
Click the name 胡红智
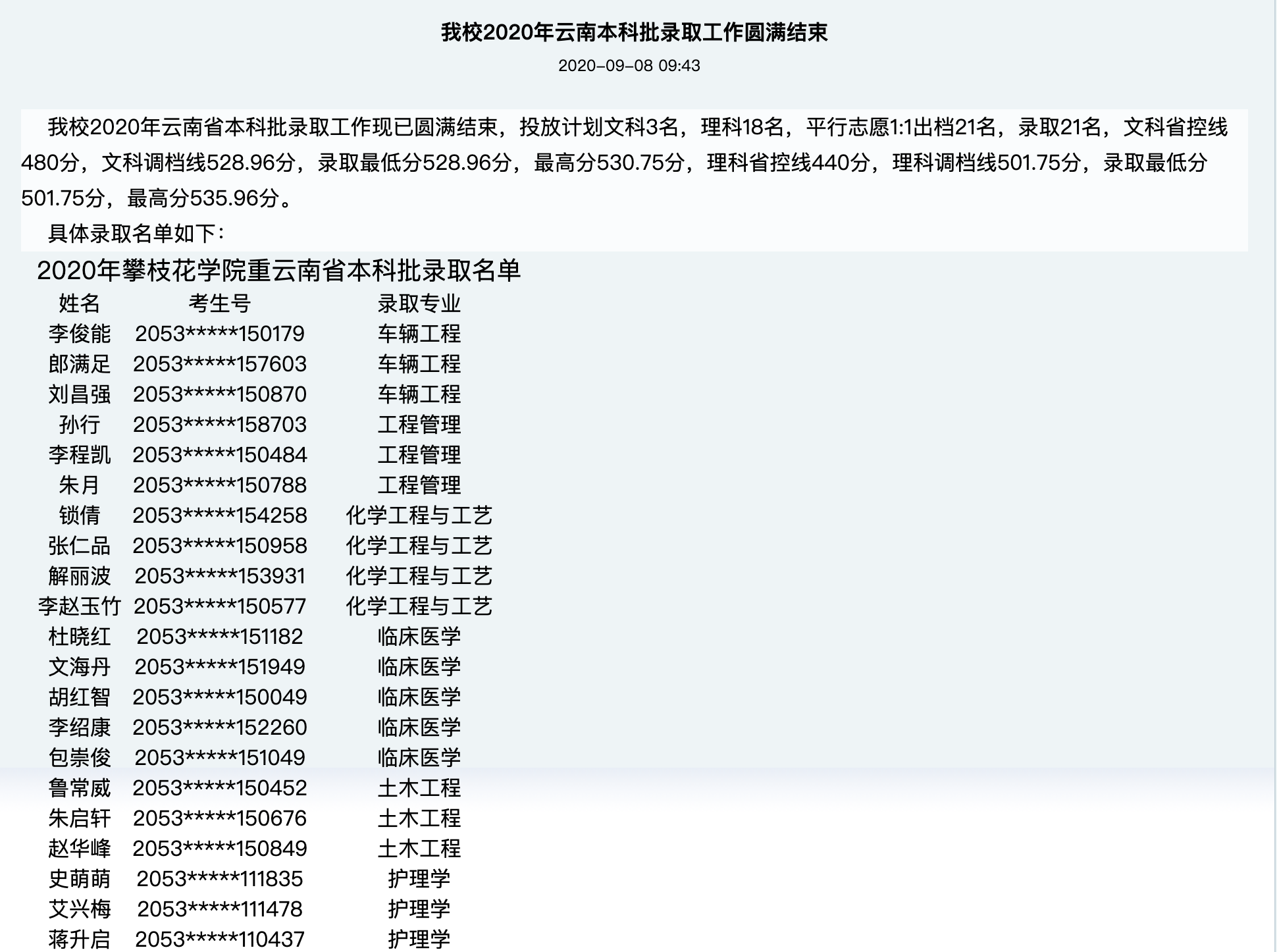pos(79,697)
